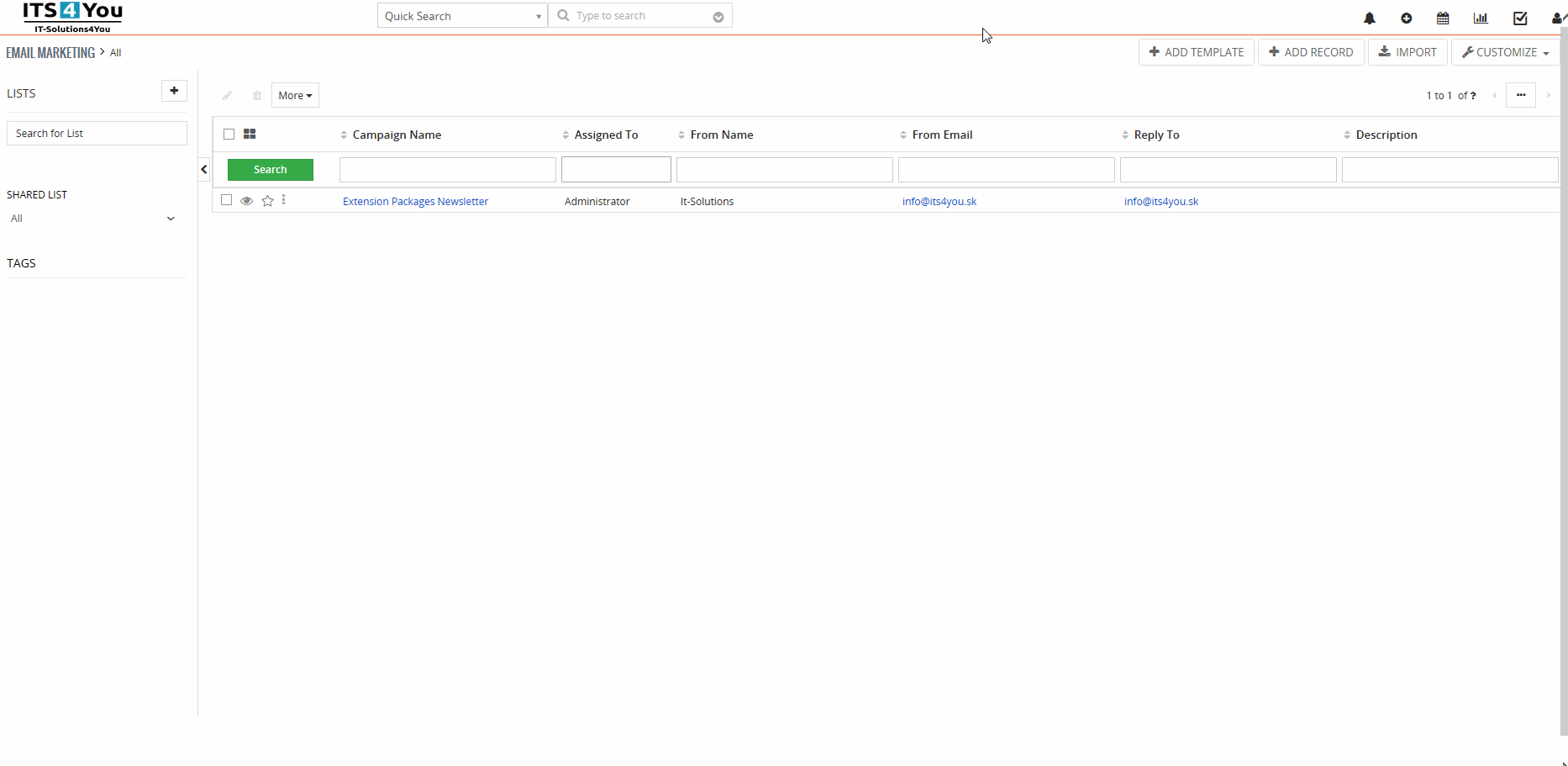The width and height of the screenshot is (1568, 766).
Task: Open the Customize dropdown menu
Action: click(x=1505, y=52)
